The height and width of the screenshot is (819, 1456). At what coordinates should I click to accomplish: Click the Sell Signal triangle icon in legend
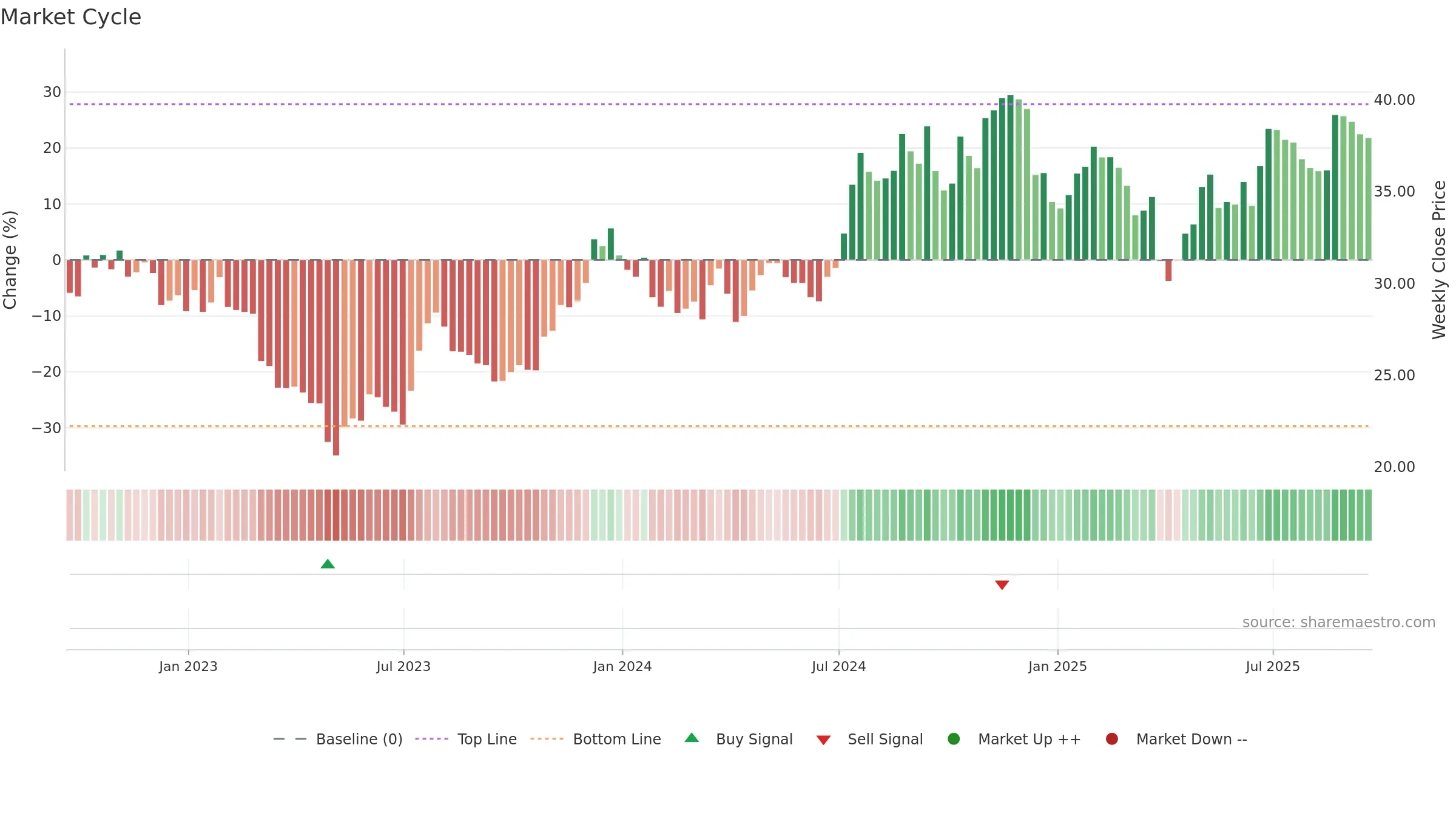point(823,740)
